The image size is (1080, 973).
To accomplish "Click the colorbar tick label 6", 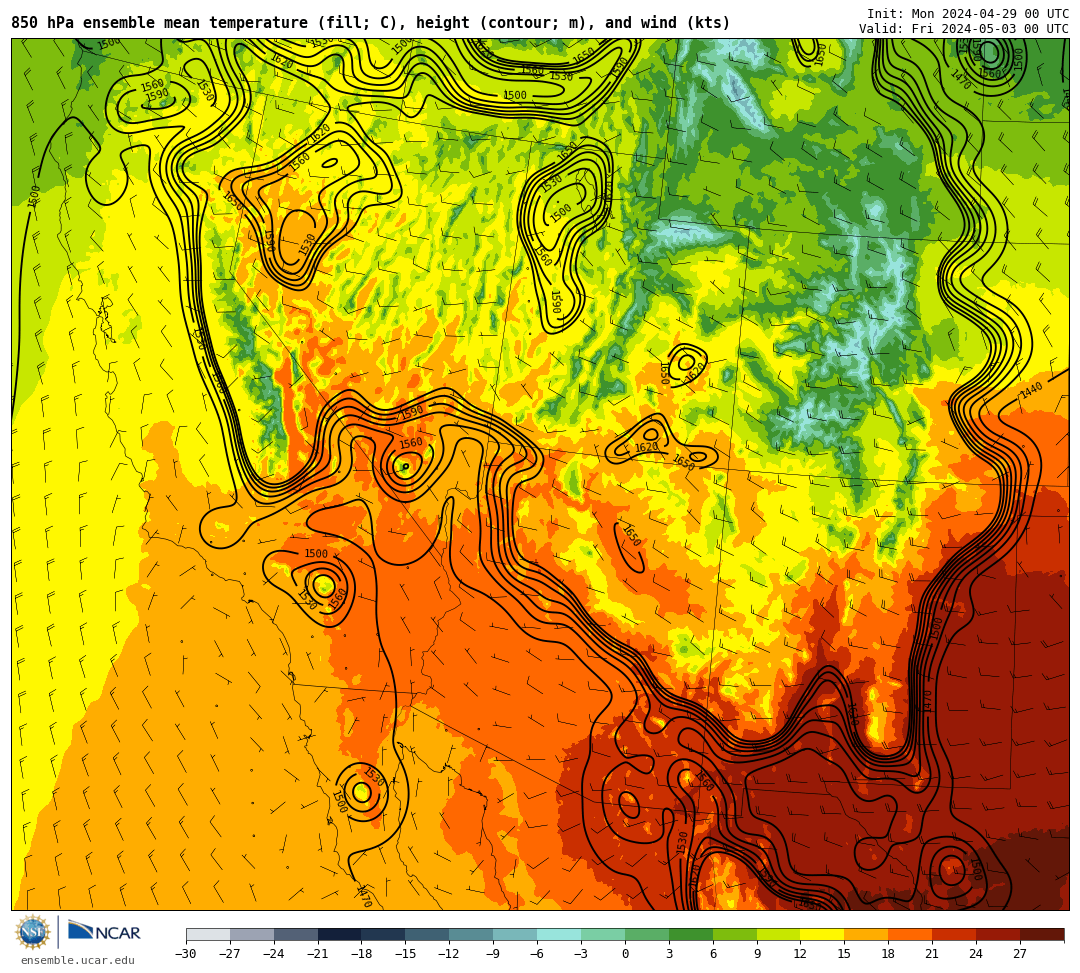I will pos(713,954).
